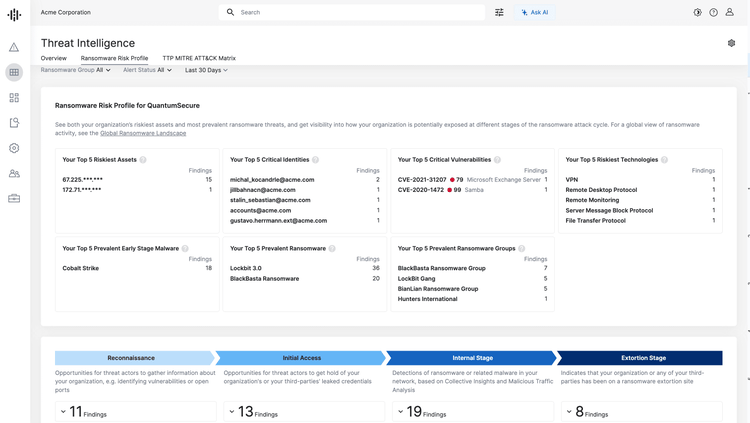Open the settings gear in left sidebar
The image size is (750, 423).
click(14, 148)
